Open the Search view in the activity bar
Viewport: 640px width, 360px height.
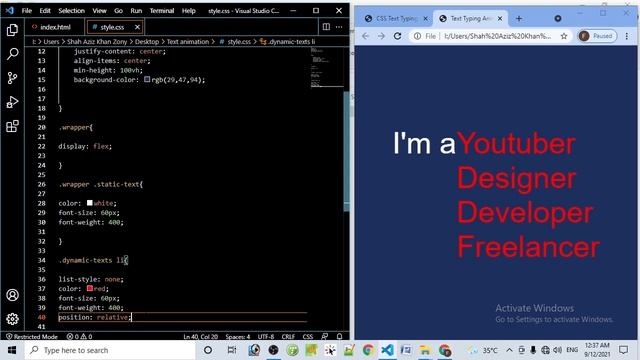(12, 54)
